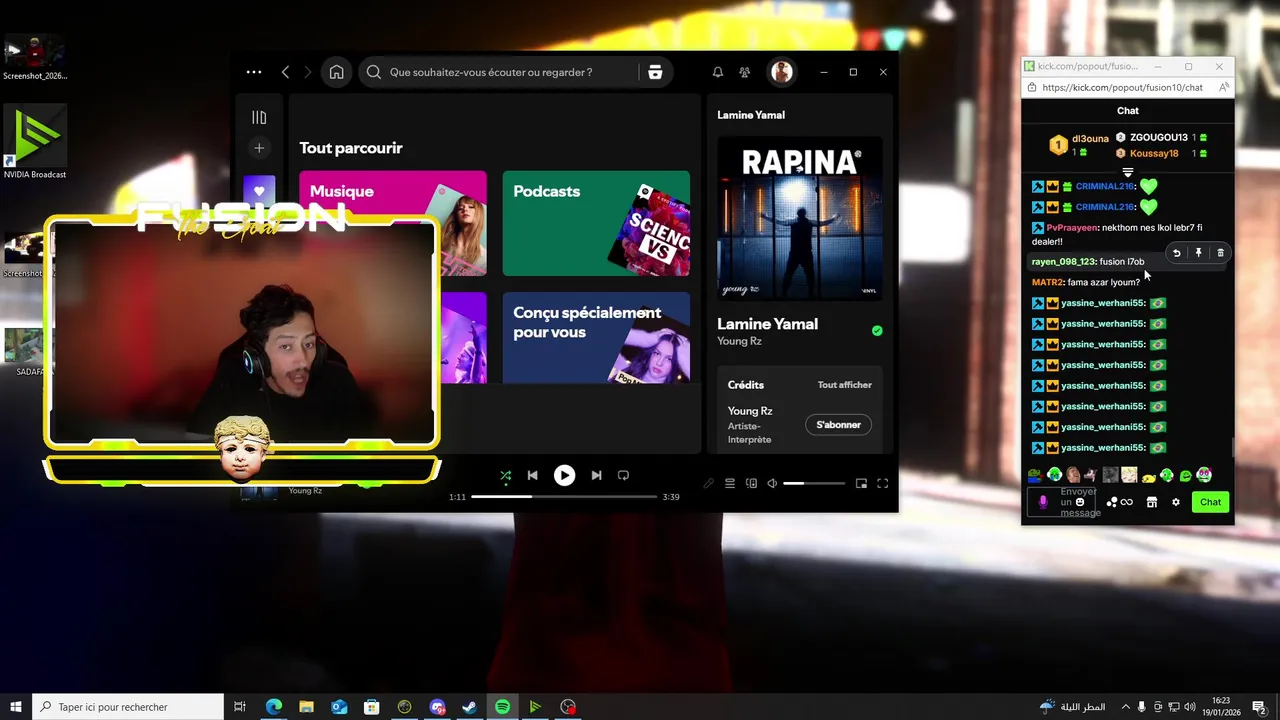Click the RAPINA album cover art

[x=800, y=218]
